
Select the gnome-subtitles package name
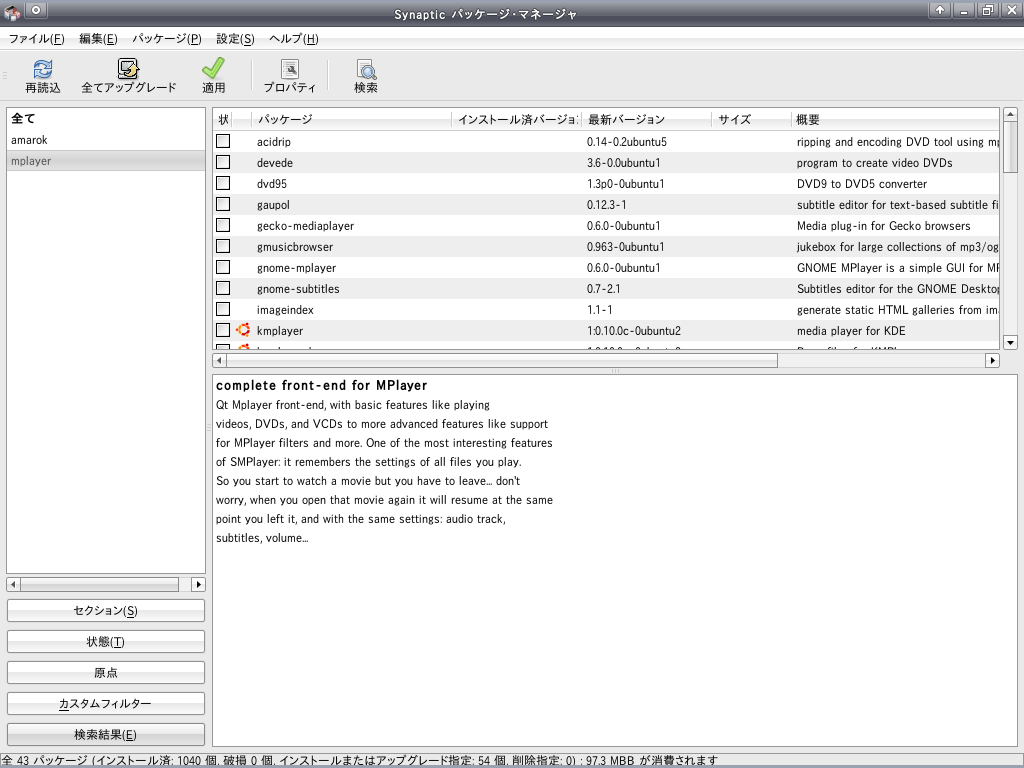tap(298, 289)
